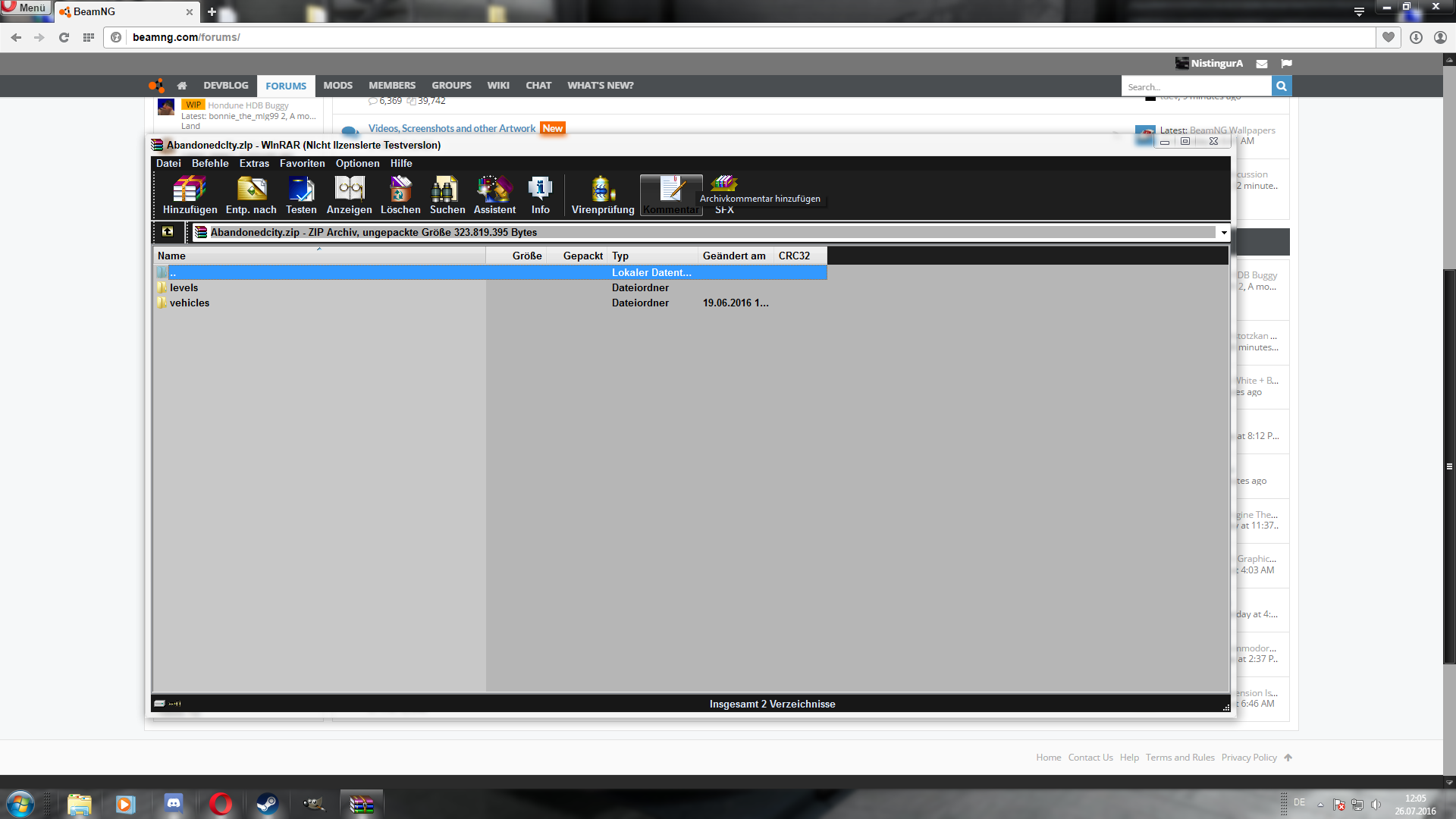
Task: Select the vehicles folder row
Action: [x=490, y=303]
